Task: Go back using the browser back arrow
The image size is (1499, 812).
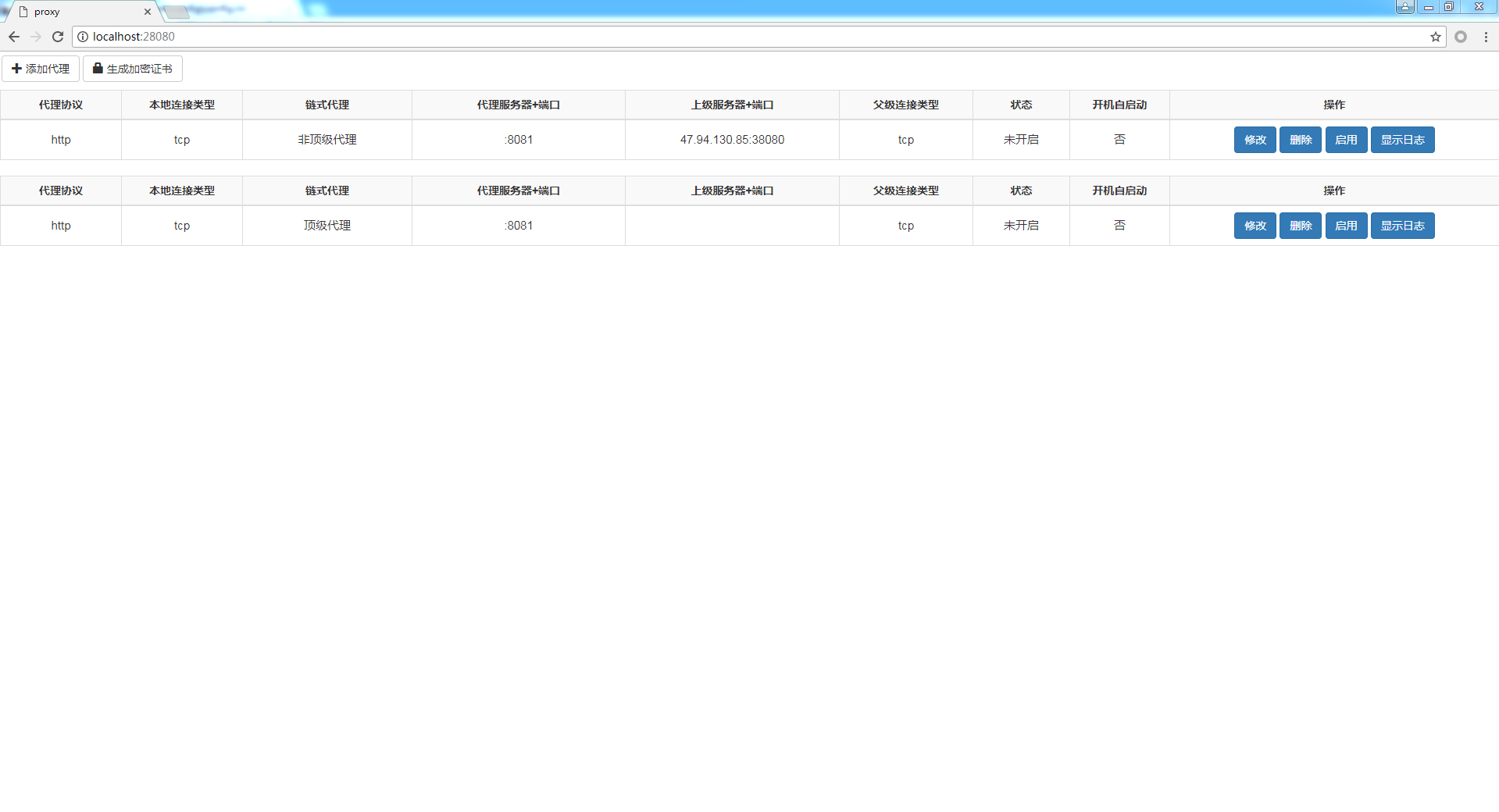Action: 14,37
